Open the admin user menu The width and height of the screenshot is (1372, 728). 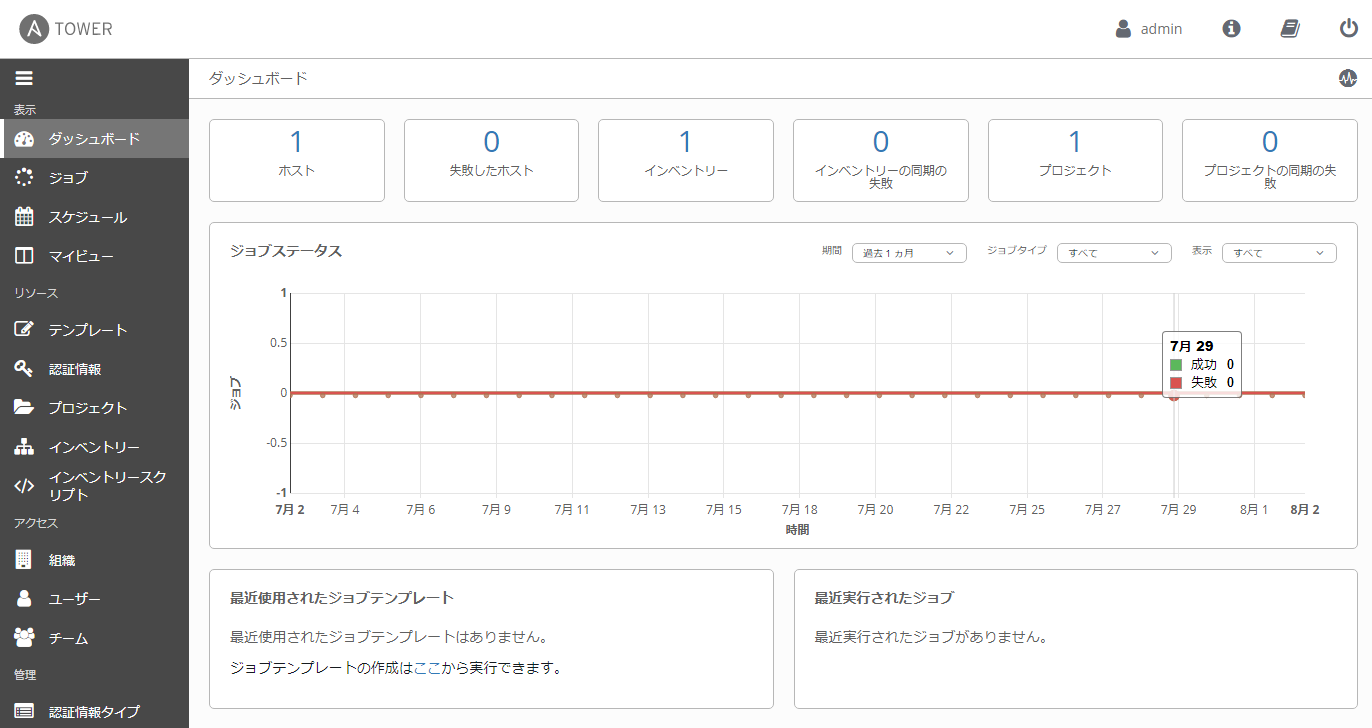[1149, 28]
